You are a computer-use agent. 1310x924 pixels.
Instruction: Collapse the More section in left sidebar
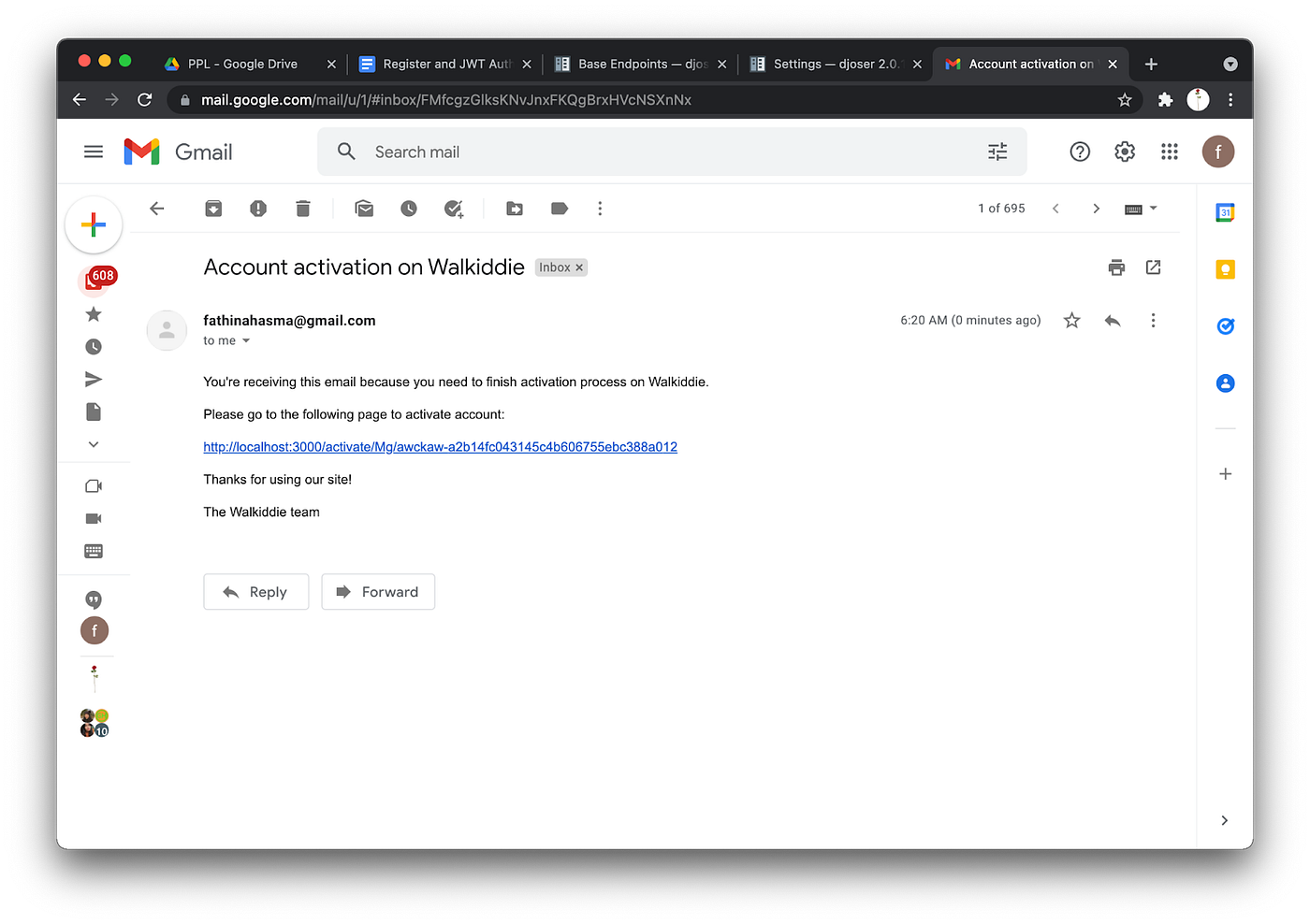click(x=93, y=443)
